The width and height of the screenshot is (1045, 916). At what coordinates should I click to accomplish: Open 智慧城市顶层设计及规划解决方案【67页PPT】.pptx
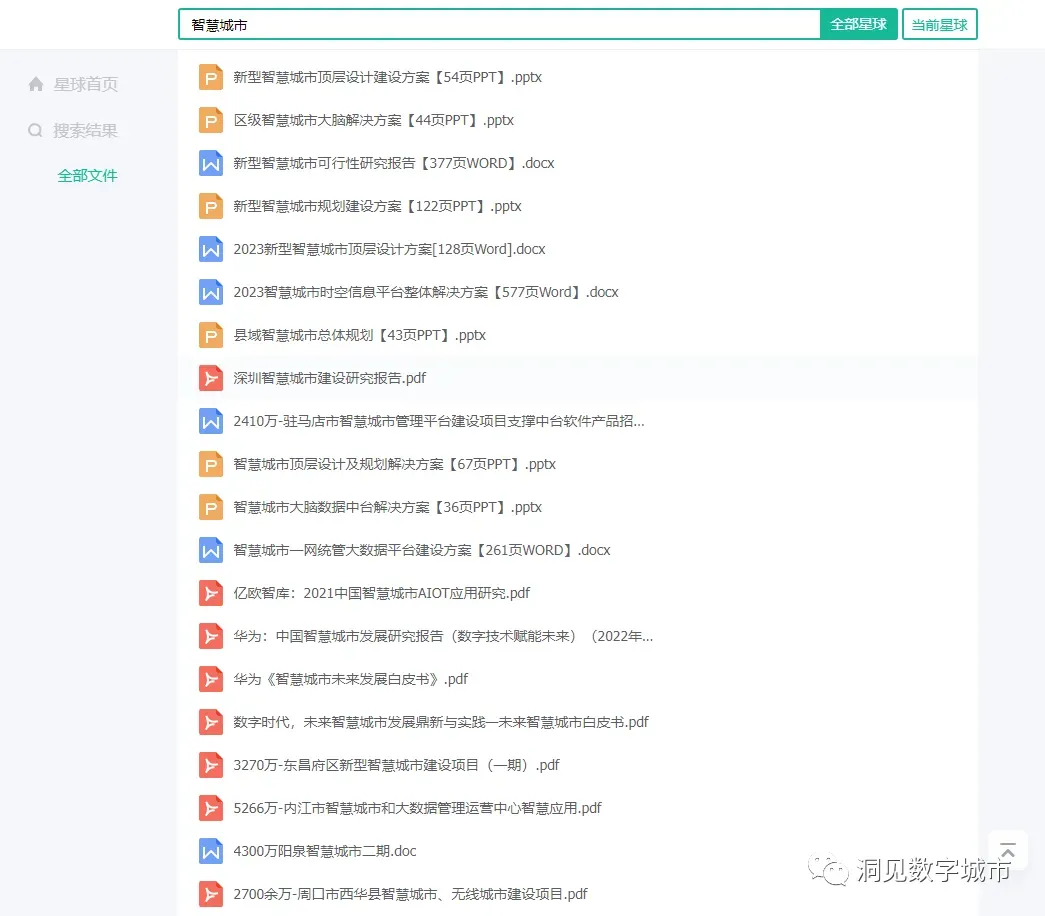click(x=395, y=464)
